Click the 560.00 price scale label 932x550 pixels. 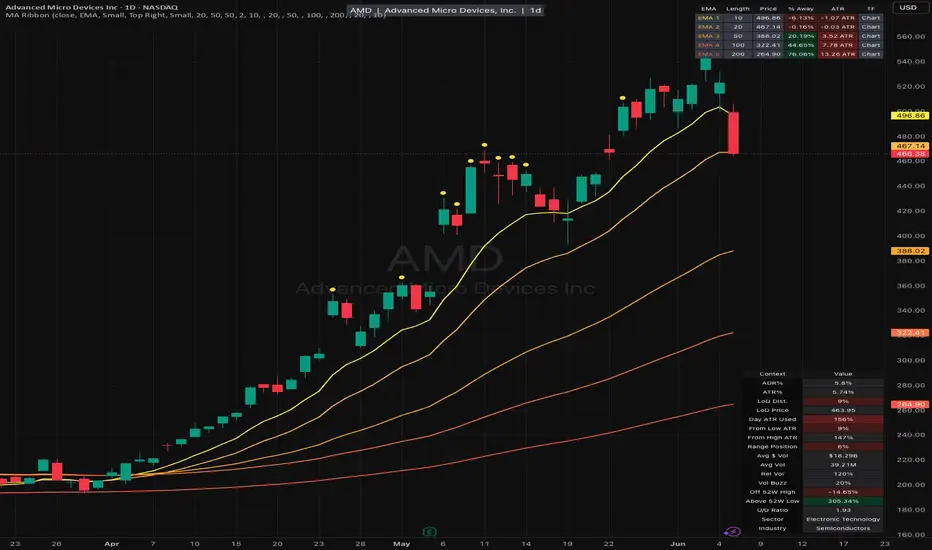(x=911, y=36)
